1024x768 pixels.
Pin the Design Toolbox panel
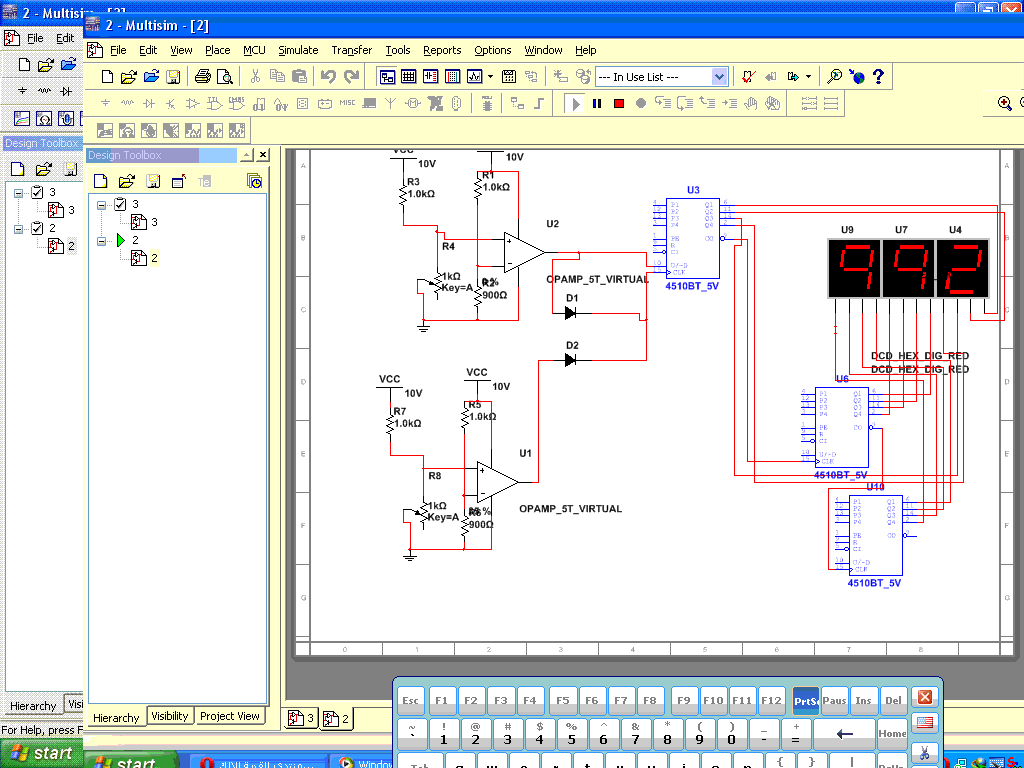[x=247, y=155]
